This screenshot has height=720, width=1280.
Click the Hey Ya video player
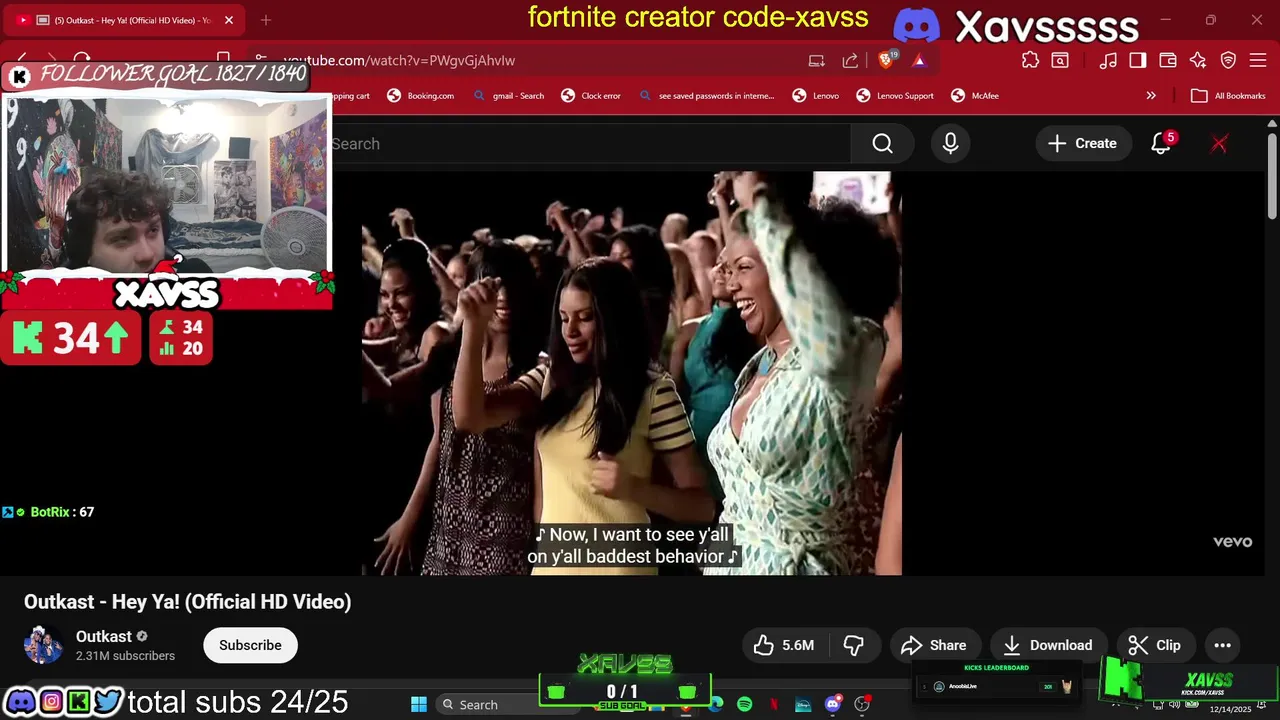(x=632, y=373)
